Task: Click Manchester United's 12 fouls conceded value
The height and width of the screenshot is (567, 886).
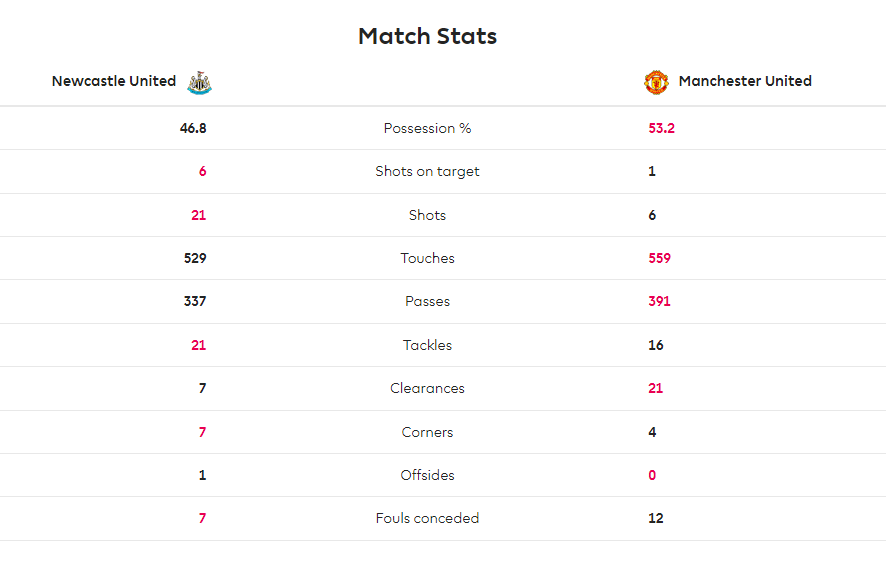Action: 655,518
